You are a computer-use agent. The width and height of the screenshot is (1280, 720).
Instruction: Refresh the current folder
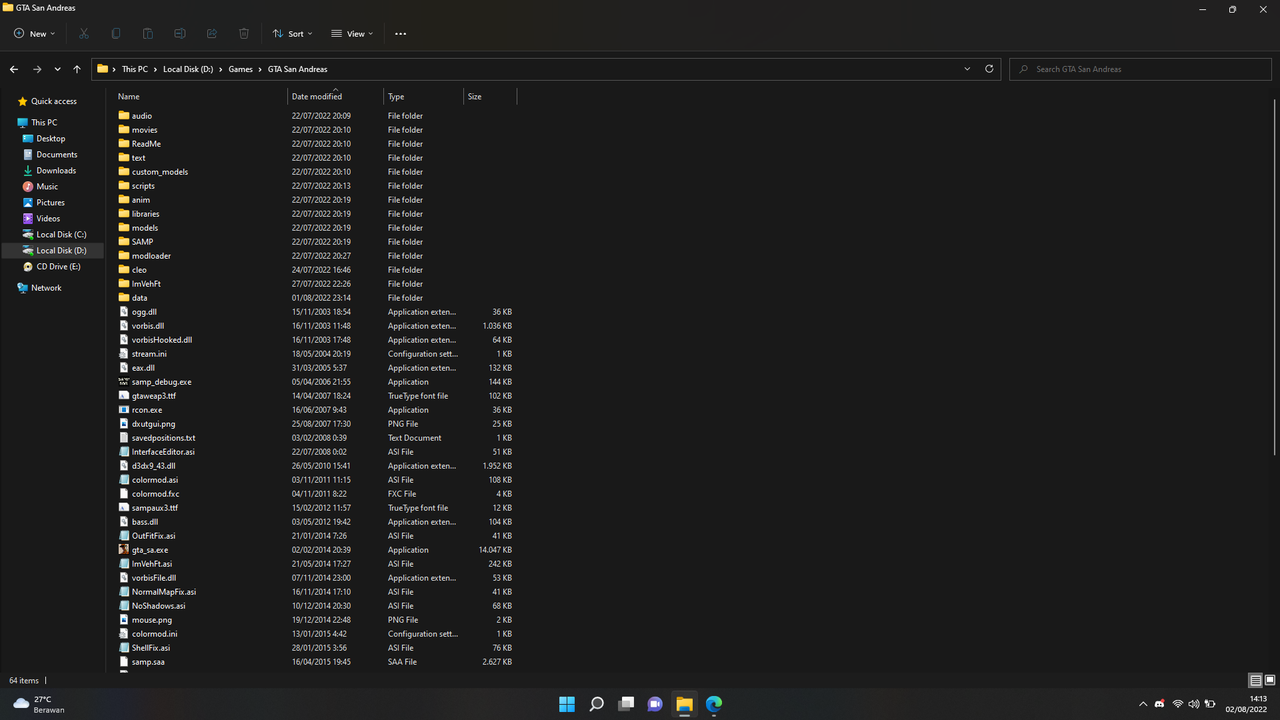(x=989, y=69)
